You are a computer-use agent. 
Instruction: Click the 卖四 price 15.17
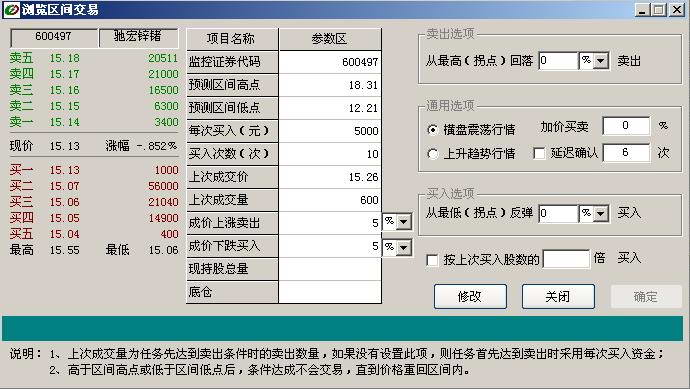click(x=65, y=74)
